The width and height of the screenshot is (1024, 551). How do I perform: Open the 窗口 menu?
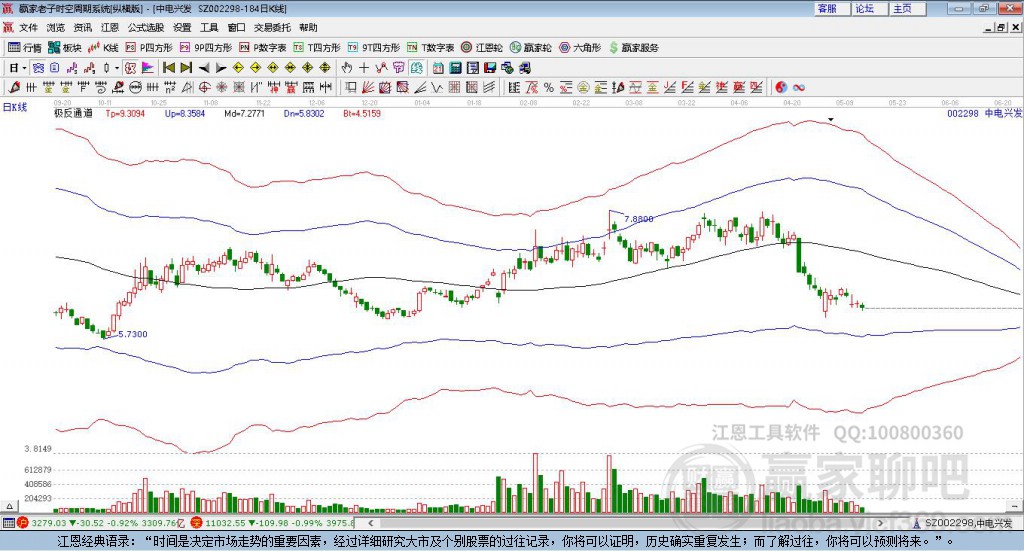point(236,27)
